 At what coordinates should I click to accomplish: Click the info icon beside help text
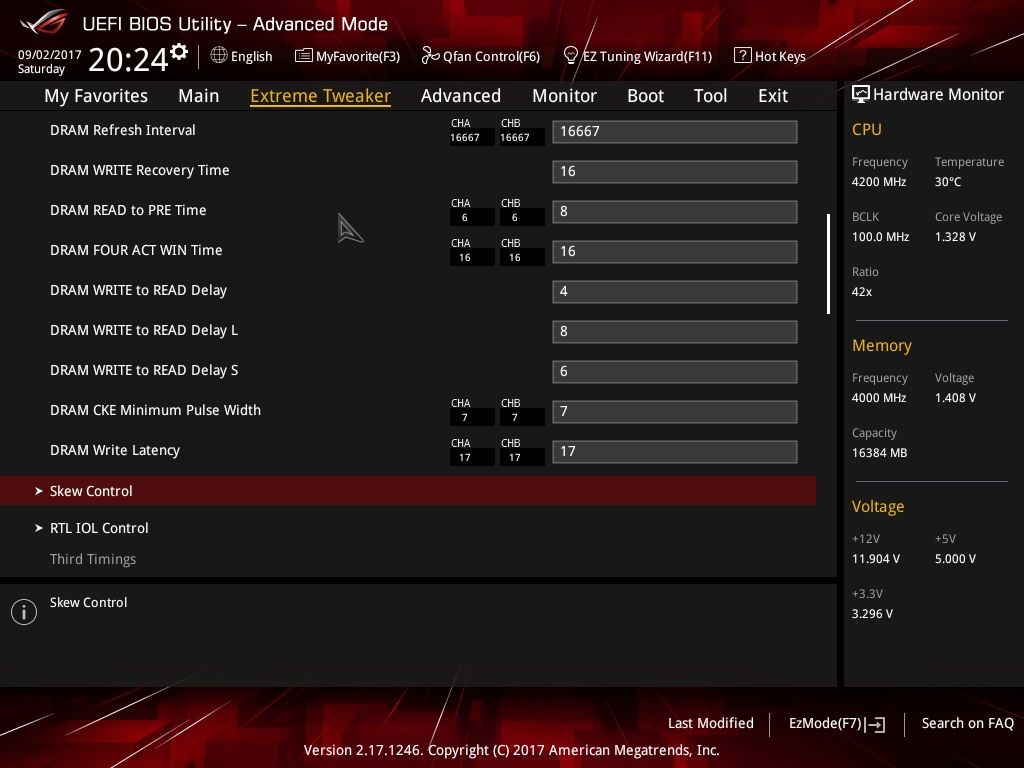(24, 612)
